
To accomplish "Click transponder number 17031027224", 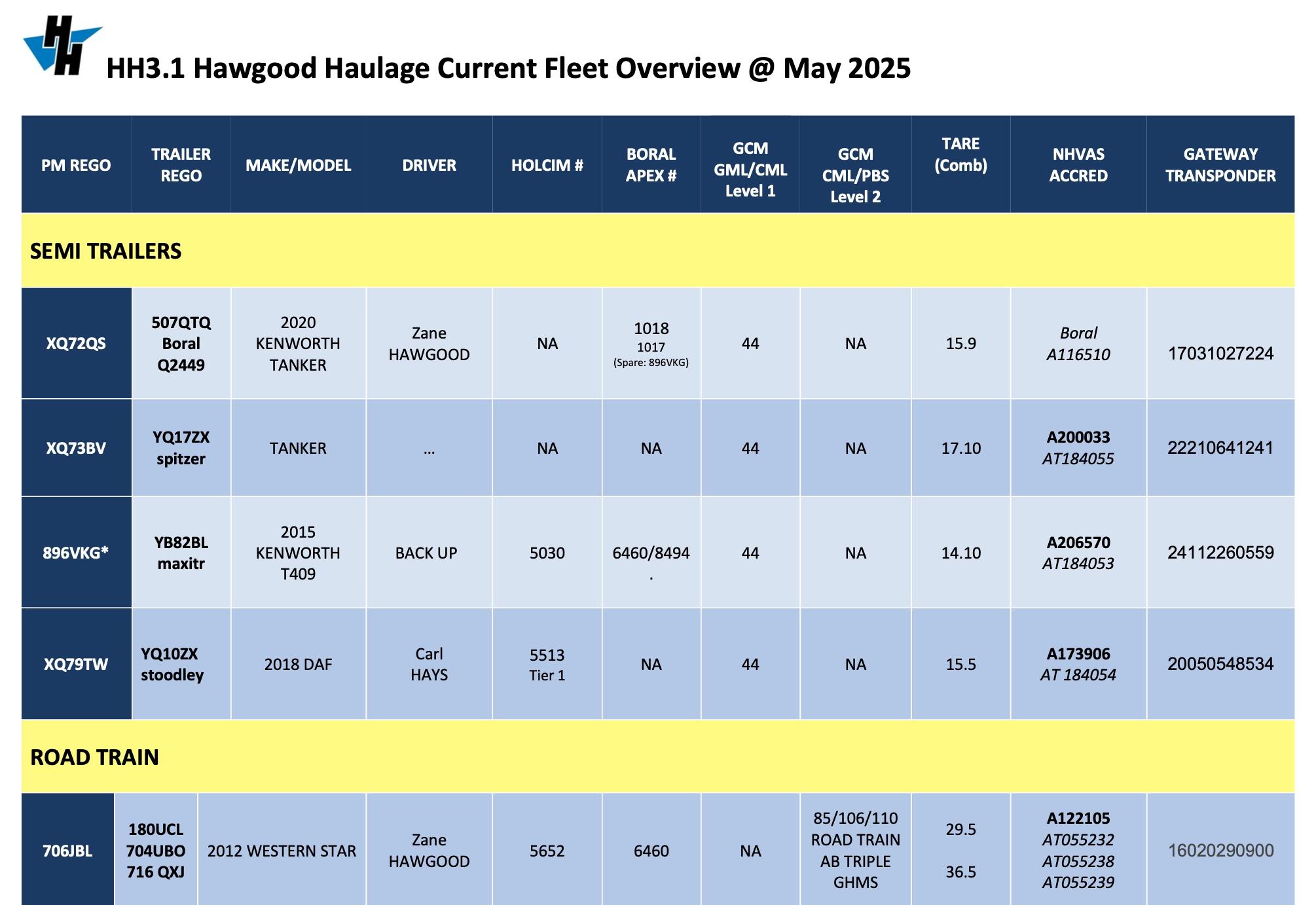I will (x=1220, y=354).
